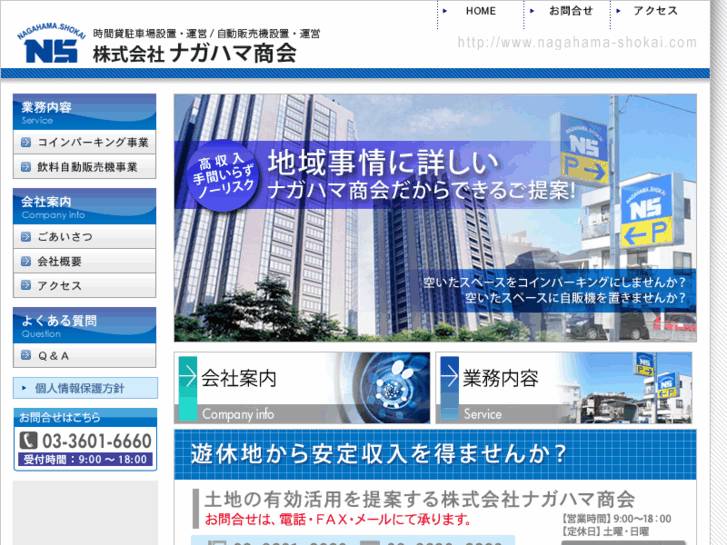Open ごあいさつ in the sidebar
Image resolution: width=727 pixels, height=545 pixels.
(x=84, y=237)
